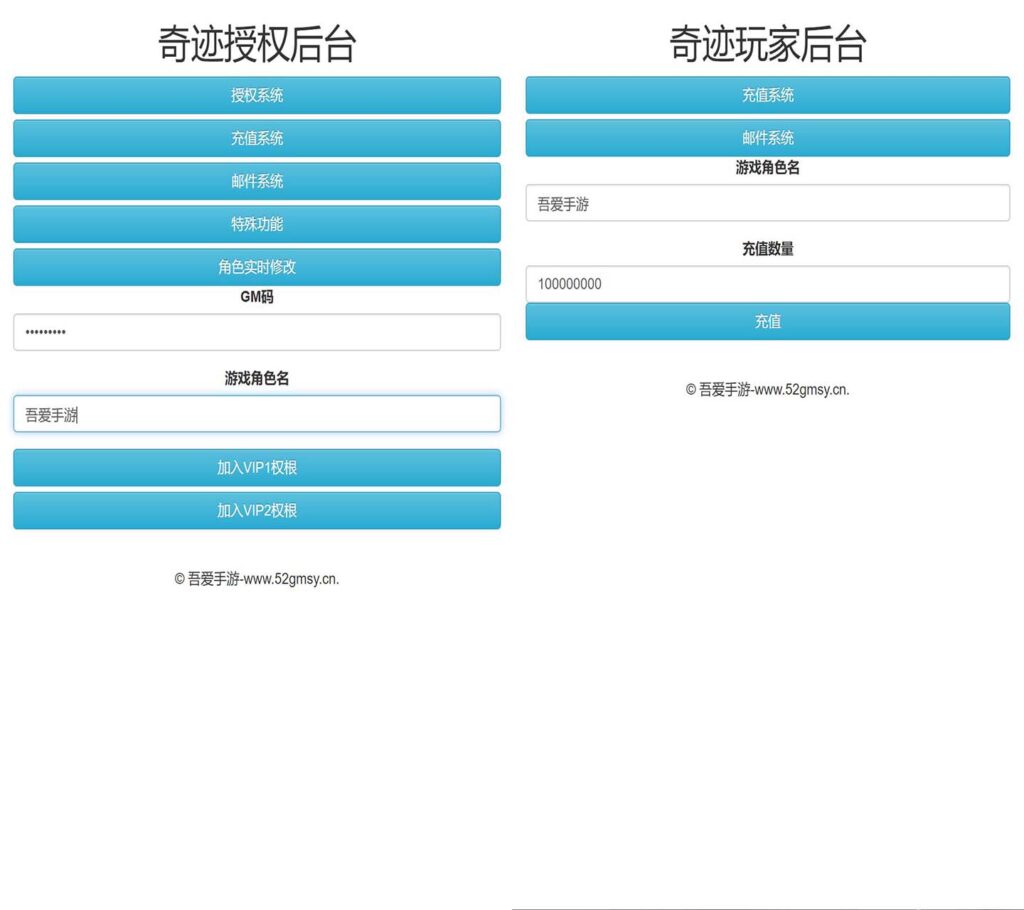Select the GM码 password input field
Image resolution: width=1024 pixels, height=910 pixels.
tap(255, 331)
